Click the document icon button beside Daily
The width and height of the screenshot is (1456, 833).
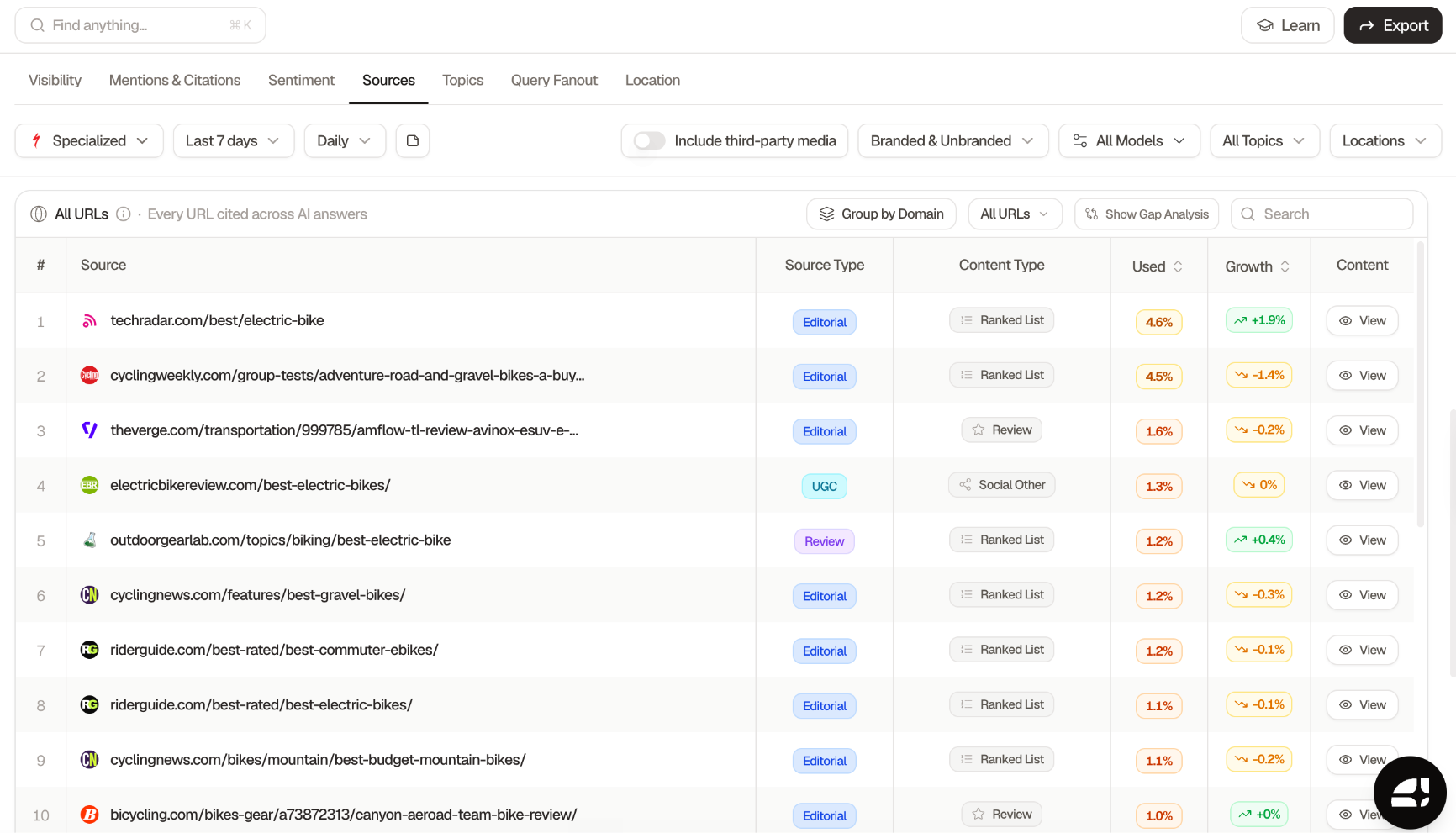click(x=413, y=140)
